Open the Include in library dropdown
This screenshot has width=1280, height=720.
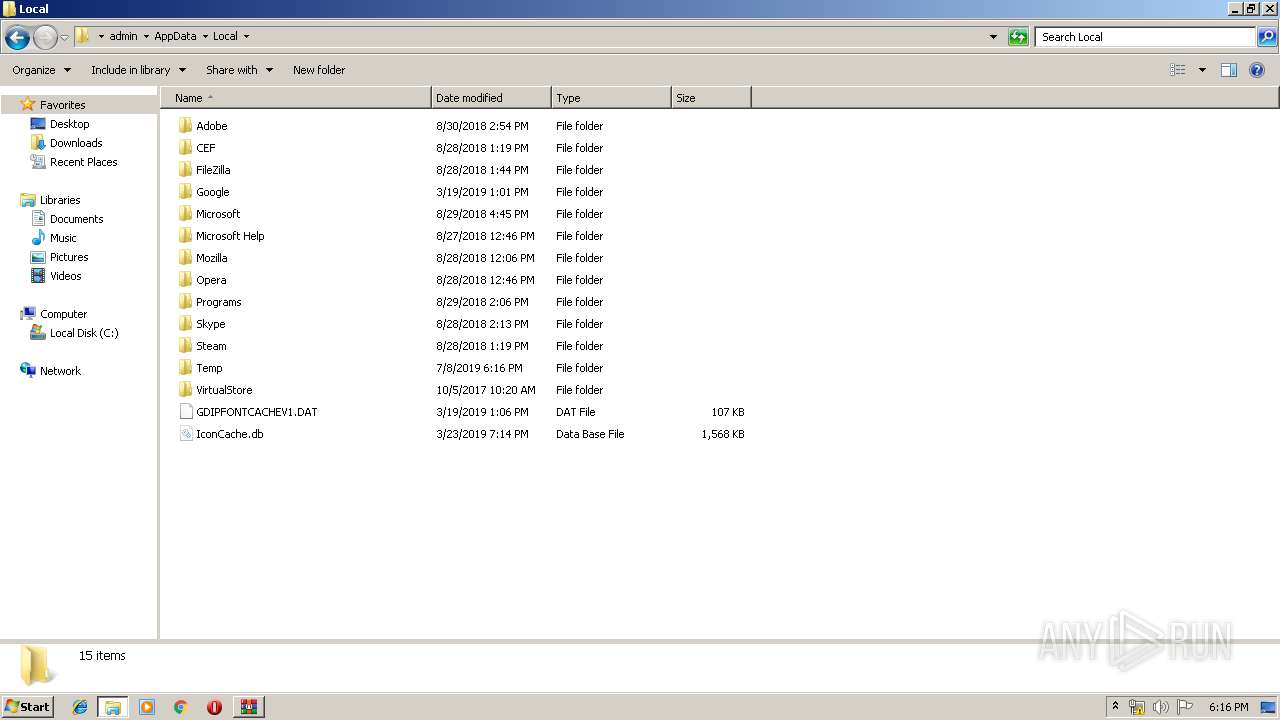[x=139, y=70]
